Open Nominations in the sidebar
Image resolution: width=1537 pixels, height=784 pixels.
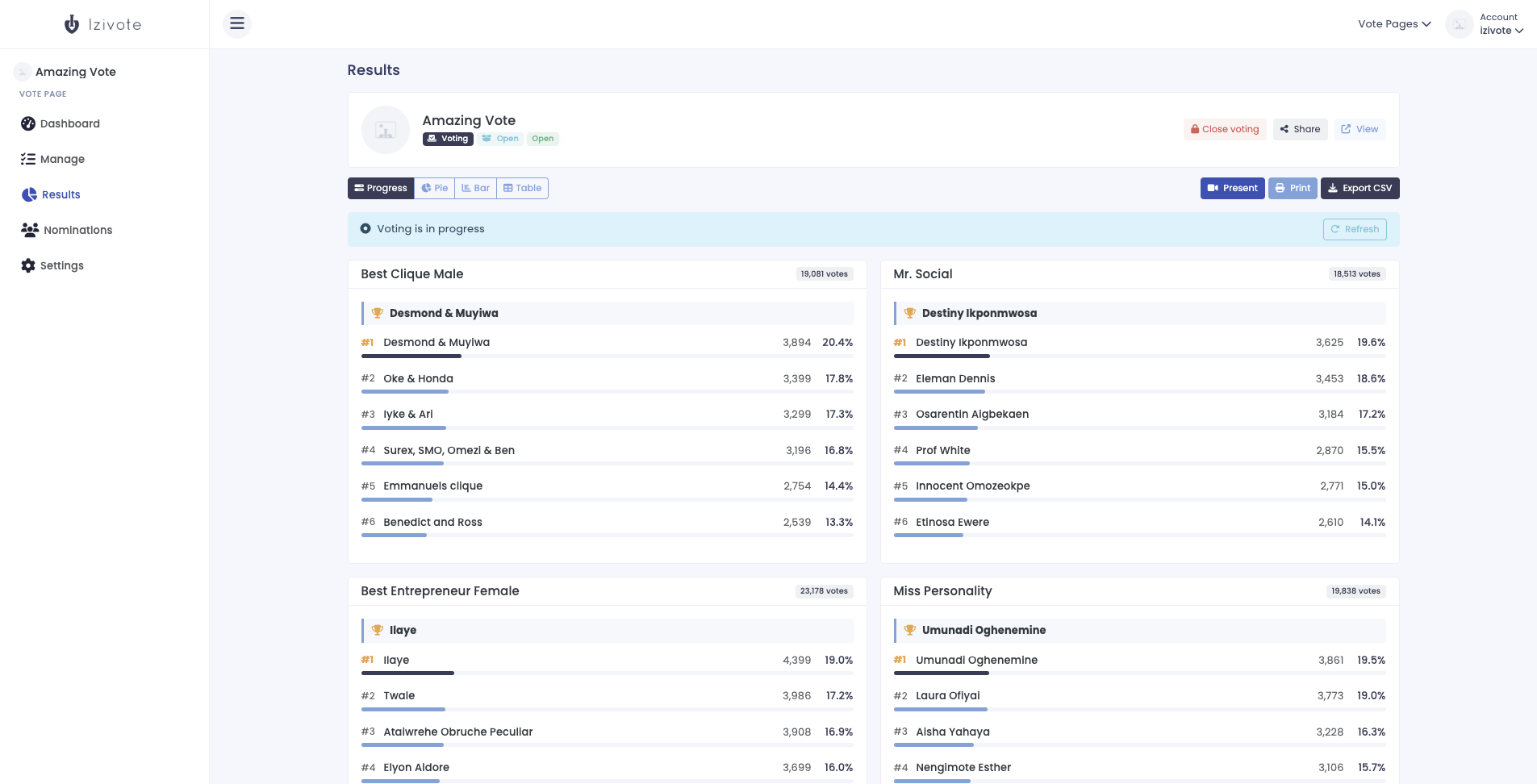point(67,230)
